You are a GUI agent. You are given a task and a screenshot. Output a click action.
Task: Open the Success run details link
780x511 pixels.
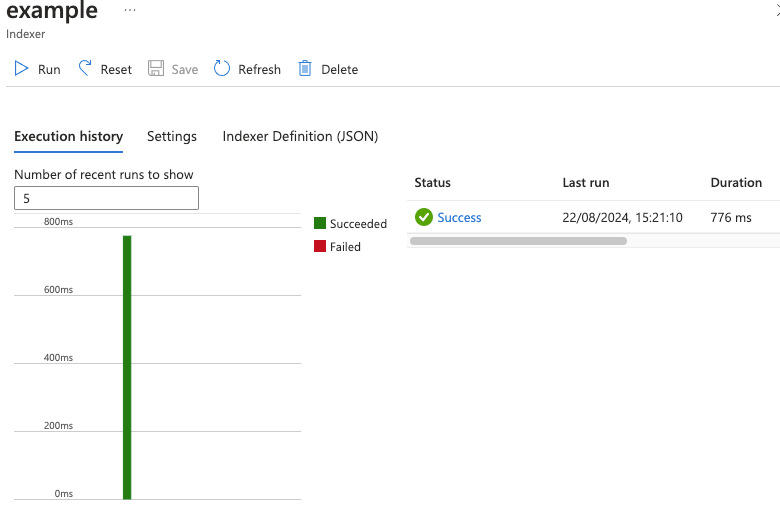tap(459, 217)
